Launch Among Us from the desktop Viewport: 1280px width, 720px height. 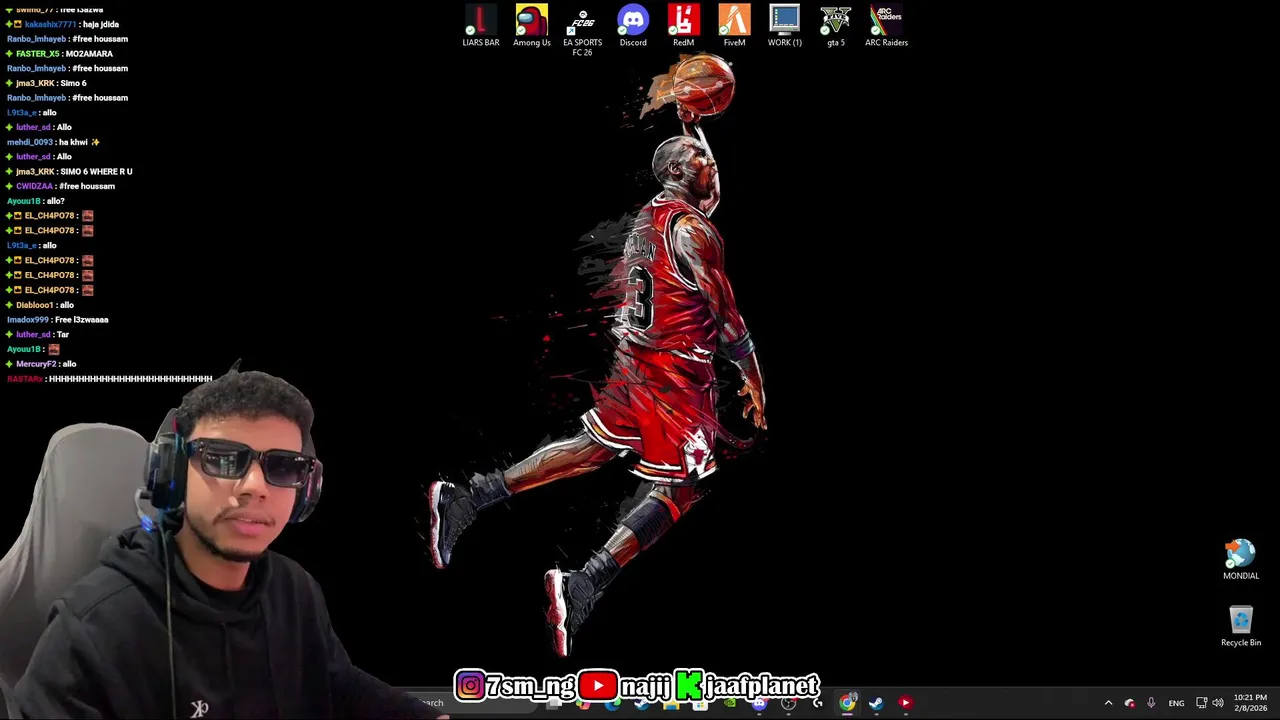[x=532, y=26]
